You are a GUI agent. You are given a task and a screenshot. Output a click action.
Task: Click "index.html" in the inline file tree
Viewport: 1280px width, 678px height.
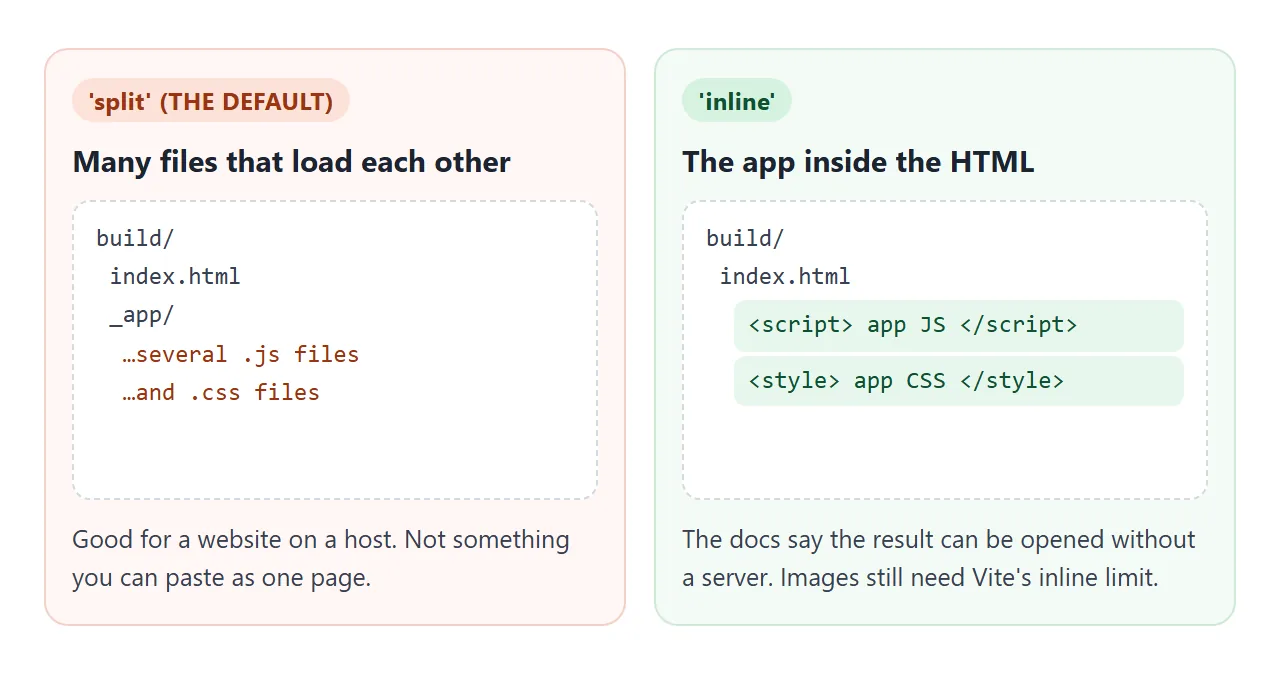pos(785,276)
